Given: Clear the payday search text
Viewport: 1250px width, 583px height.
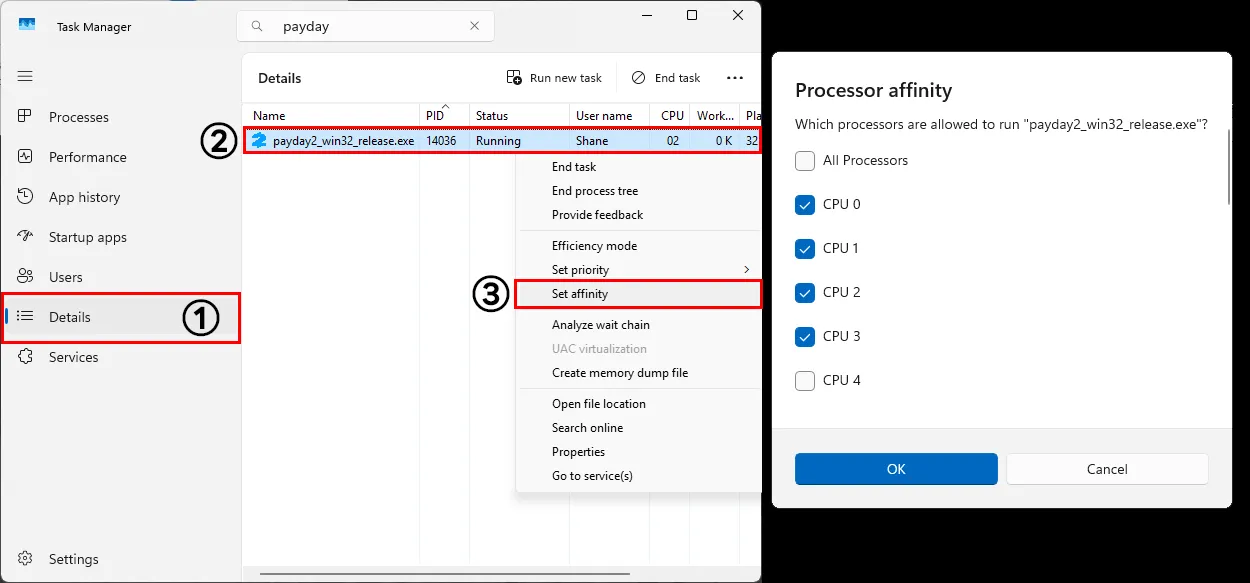Looking at the screenshot, I should (x=475, y=27).
